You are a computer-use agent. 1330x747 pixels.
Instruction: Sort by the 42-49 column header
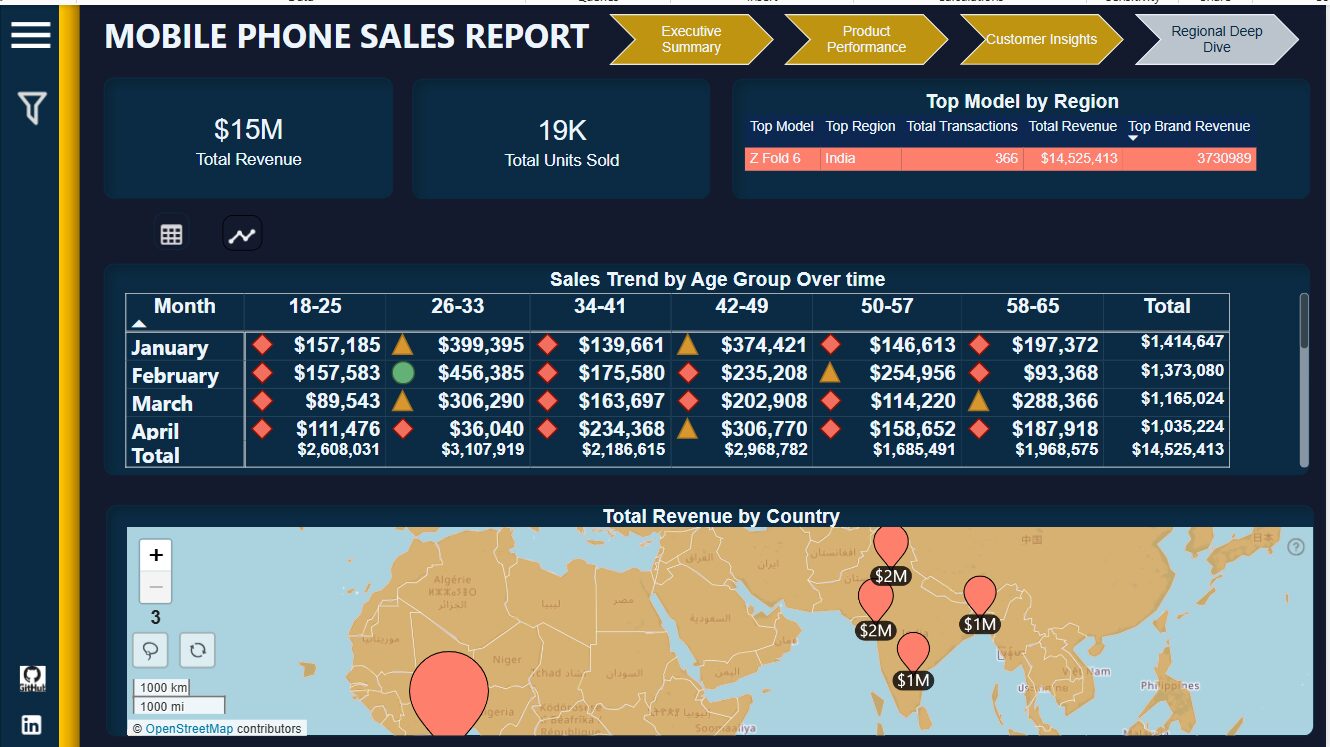click(741, 307)
